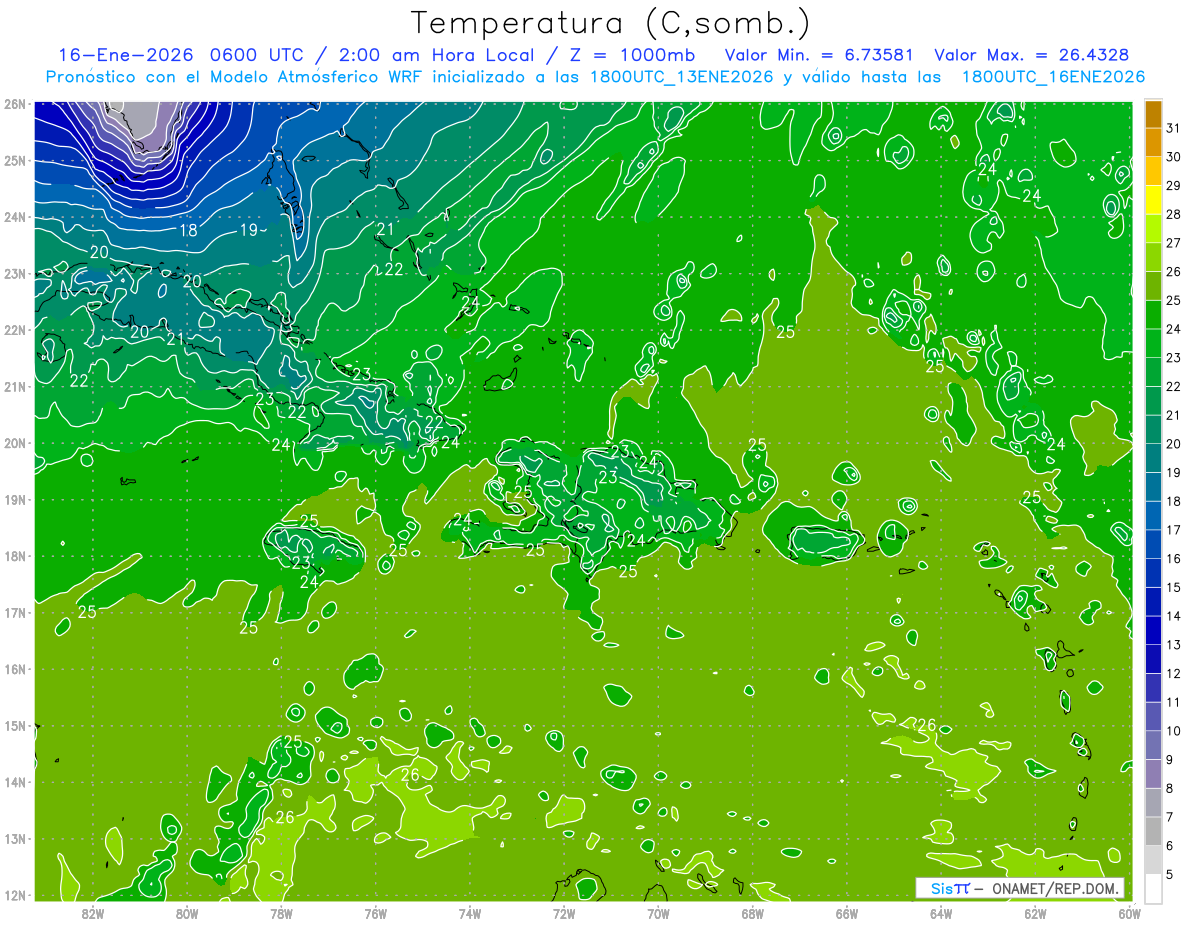Click the title "Temperatura (C,somb.)"
This screenshot has width=1200, height=927.
(610, 23)
